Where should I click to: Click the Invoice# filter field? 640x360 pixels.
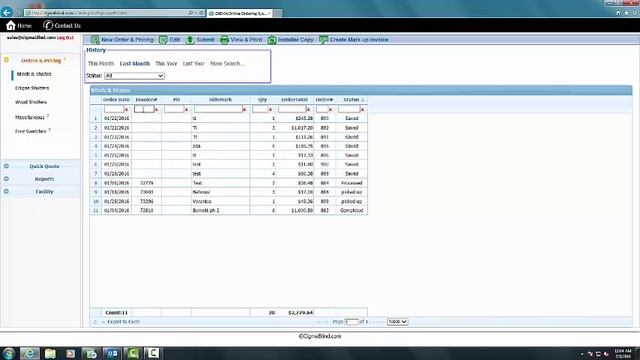coord(144,109)
